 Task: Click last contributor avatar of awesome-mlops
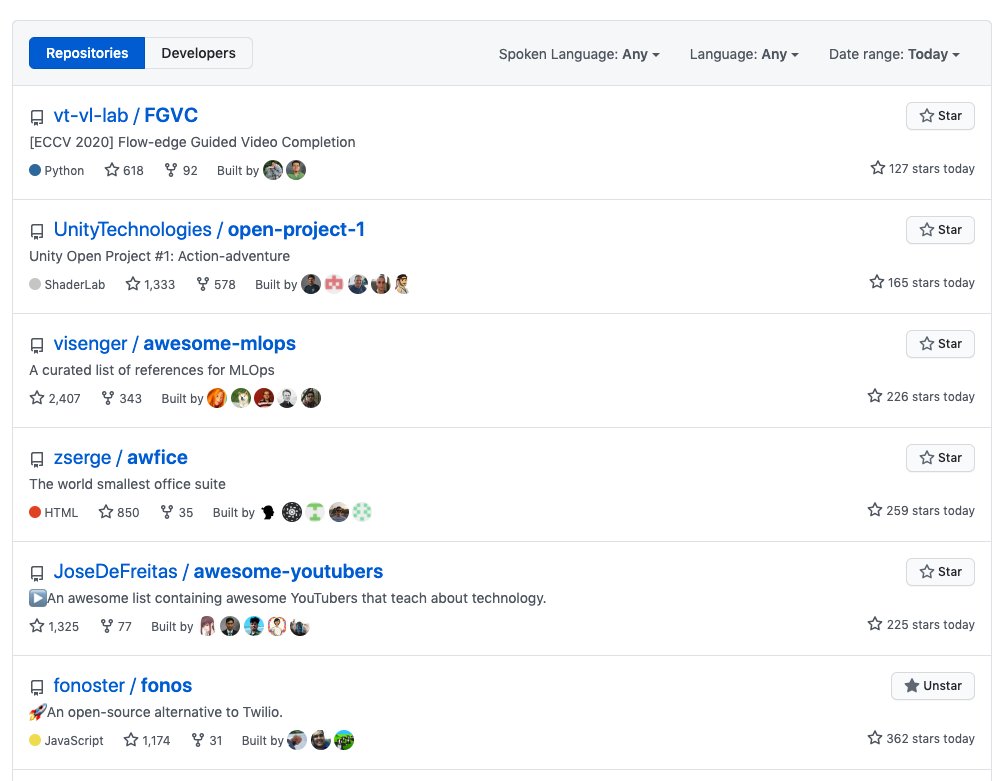[311, 398]
